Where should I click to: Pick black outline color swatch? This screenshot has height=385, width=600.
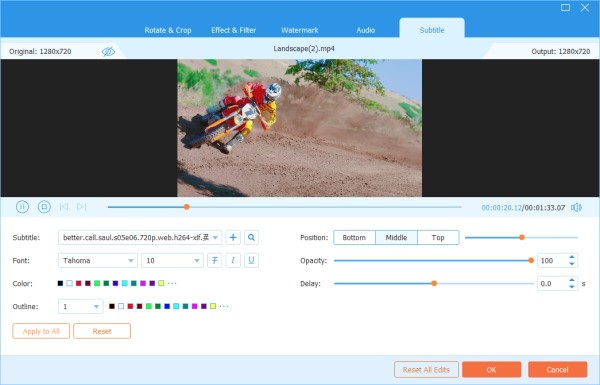coord(112,307)
